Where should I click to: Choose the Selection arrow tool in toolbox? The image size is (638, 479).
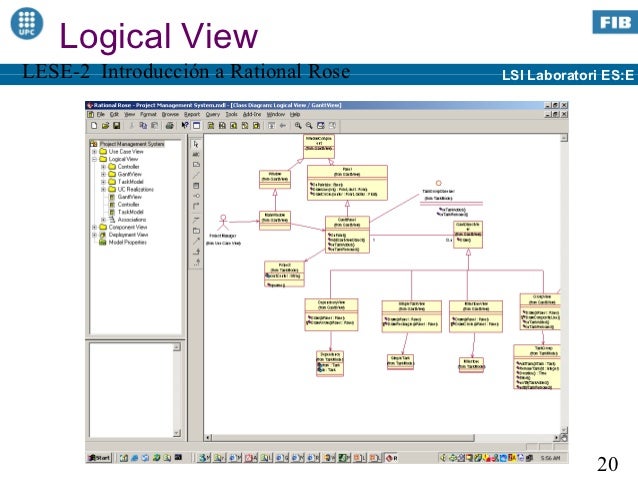(x=196, y=144)
